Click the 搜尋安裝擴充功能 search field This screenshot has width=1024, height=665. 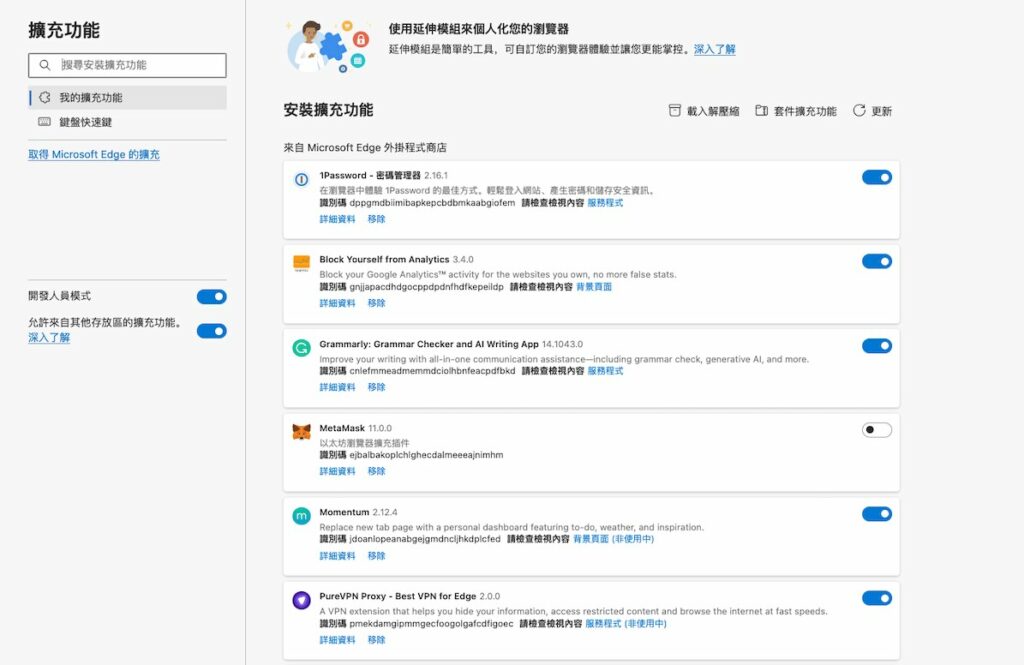point(127,65)
